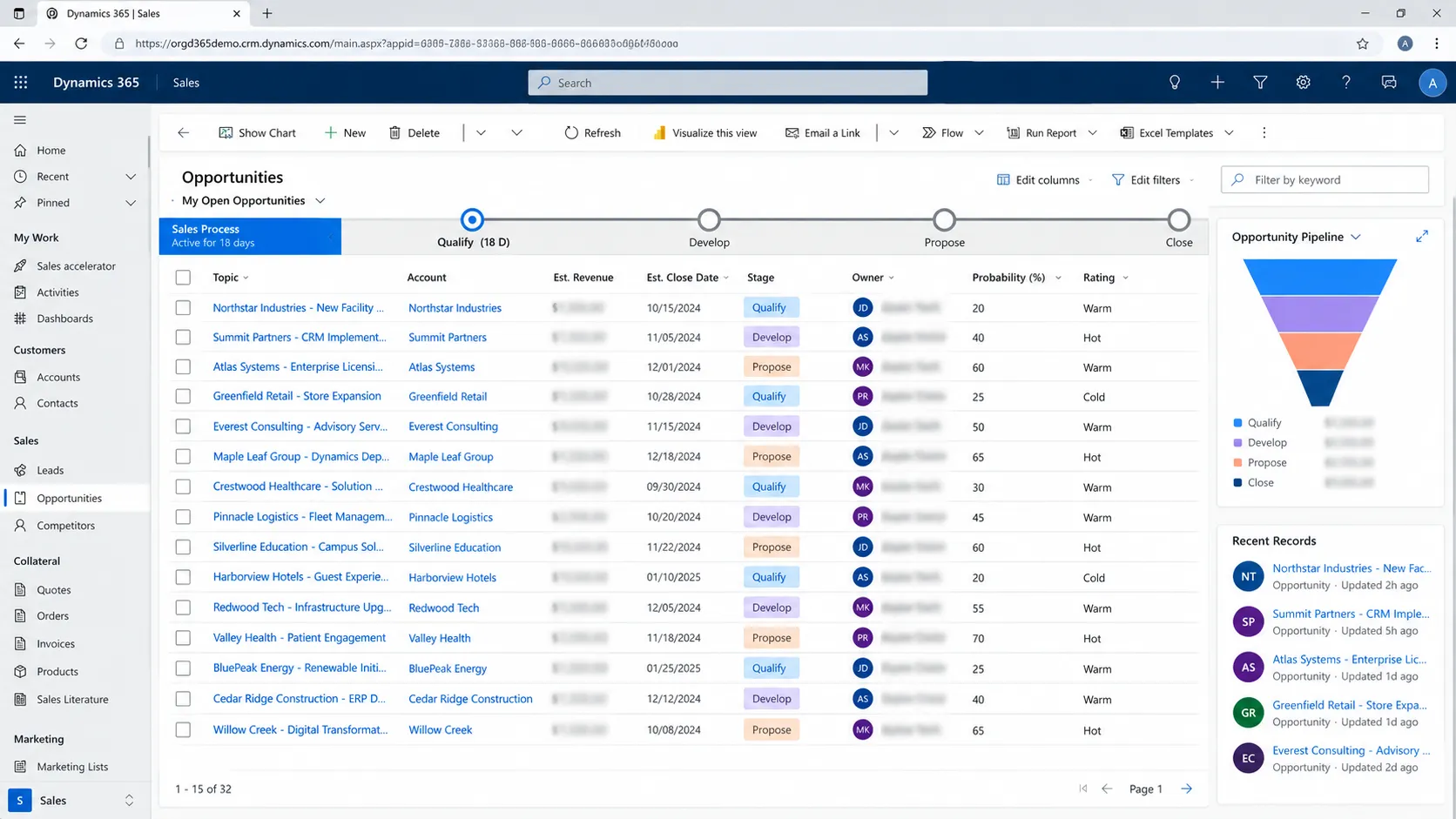
Task: Click Edit columns
Action: [x=1038, y=180]
